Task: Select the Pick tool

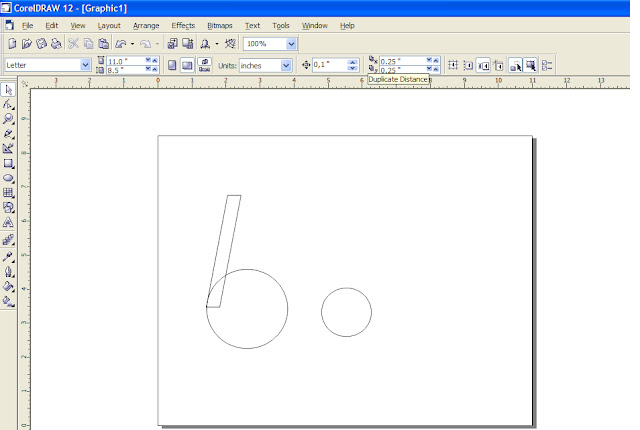Action: click(x=8, y=90)
